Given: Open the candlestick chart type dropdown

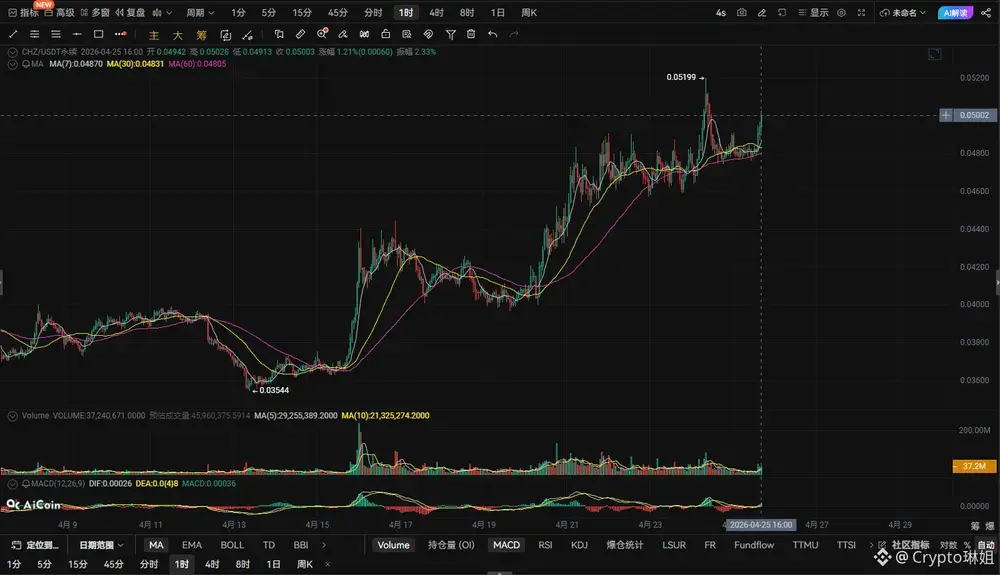Looking at the screenshot, I should 162,13.
